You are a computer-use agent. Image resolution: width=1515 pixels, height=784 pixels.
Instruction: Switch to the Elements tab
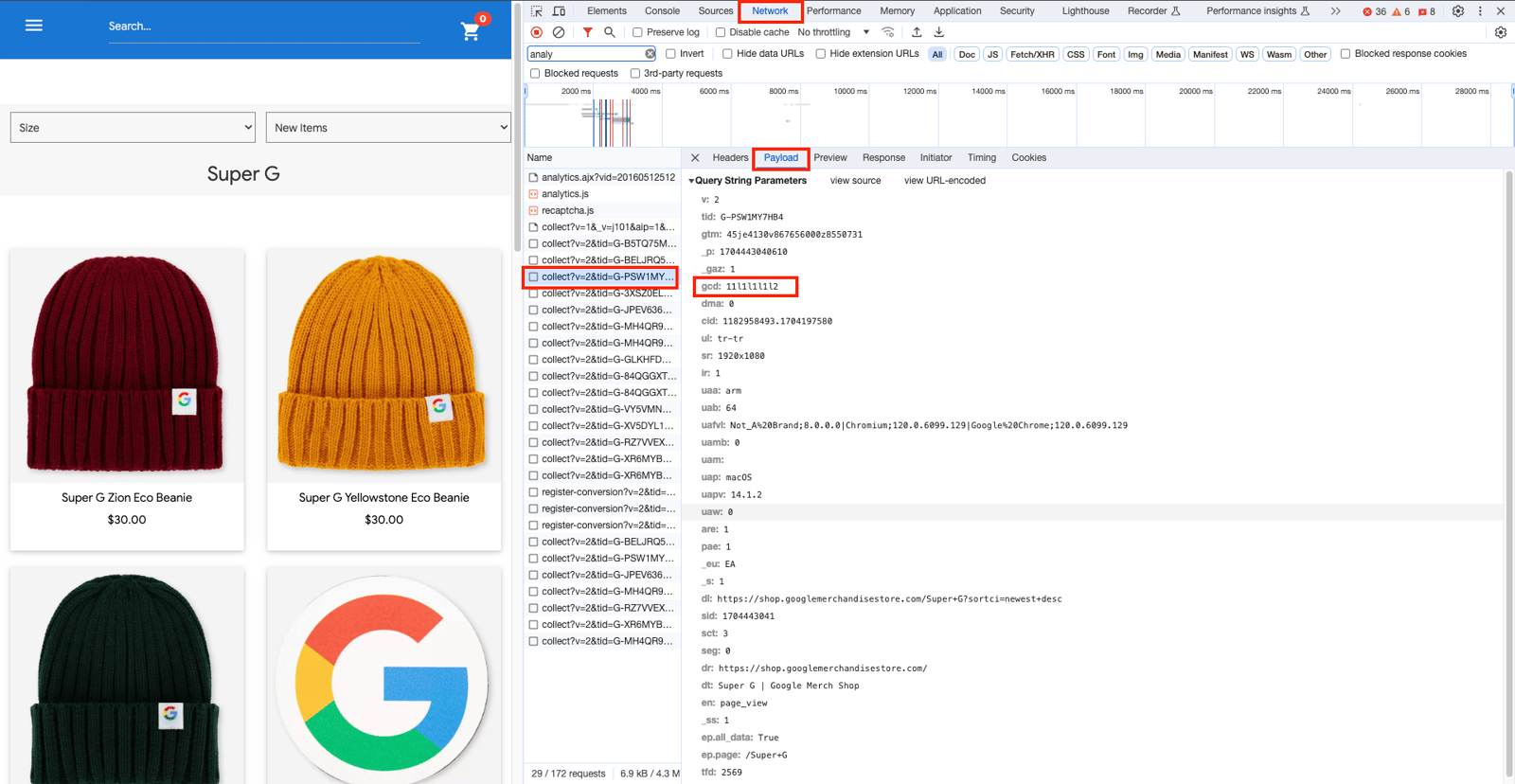607,11
